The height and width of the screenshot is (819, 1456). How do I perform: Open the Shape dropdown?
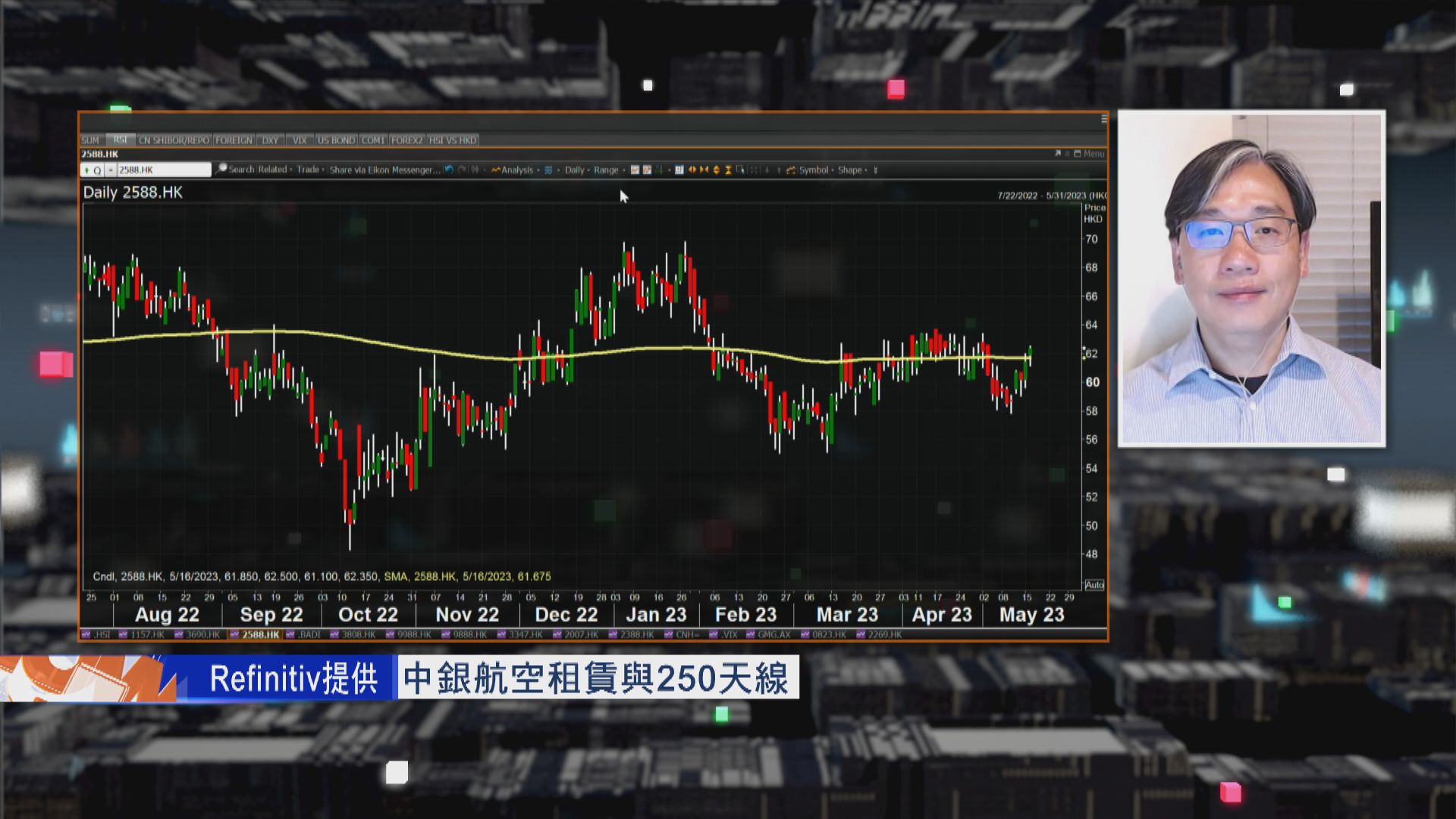[849, 170]
